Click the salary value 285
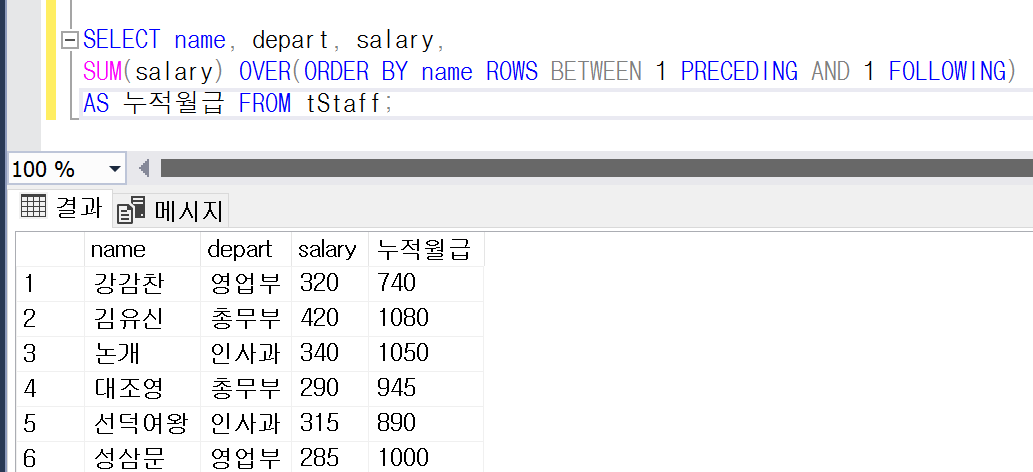Screen dimensions: 1033x472 (x=329, y=457)
